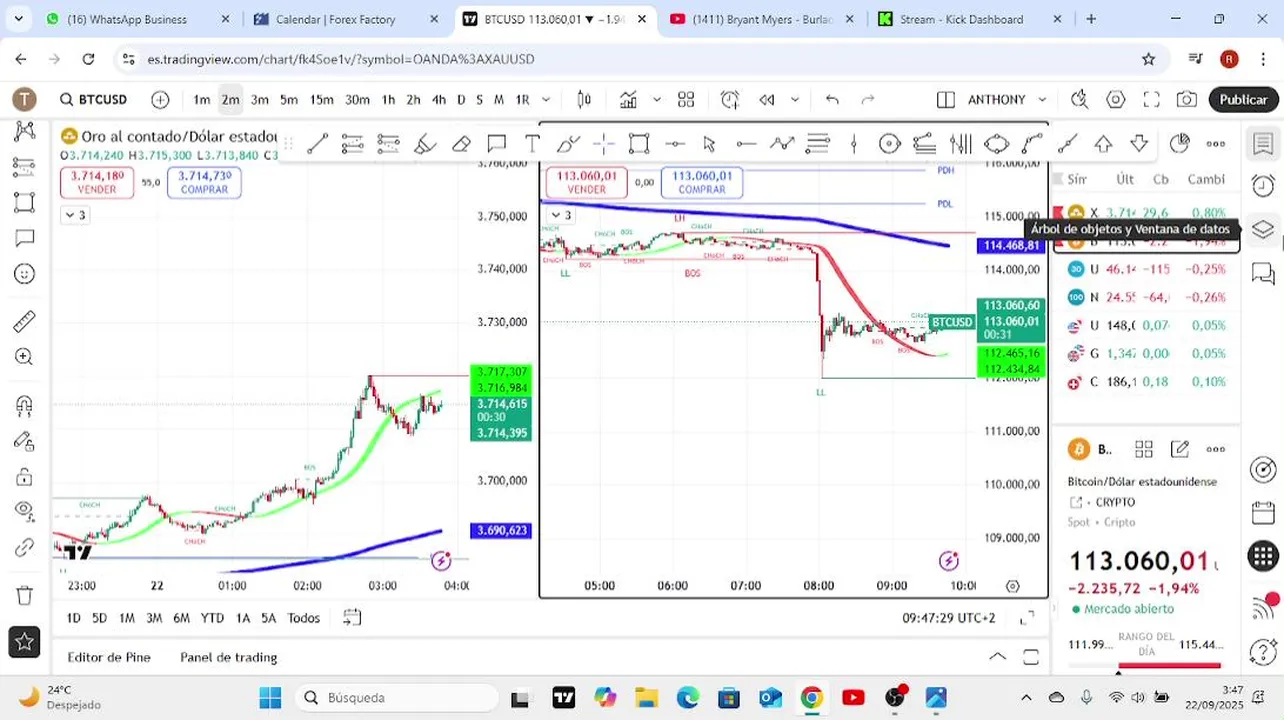Select the 2m timeframe
The width and height of the screenshot is (1284, 720).
(231, 99)
